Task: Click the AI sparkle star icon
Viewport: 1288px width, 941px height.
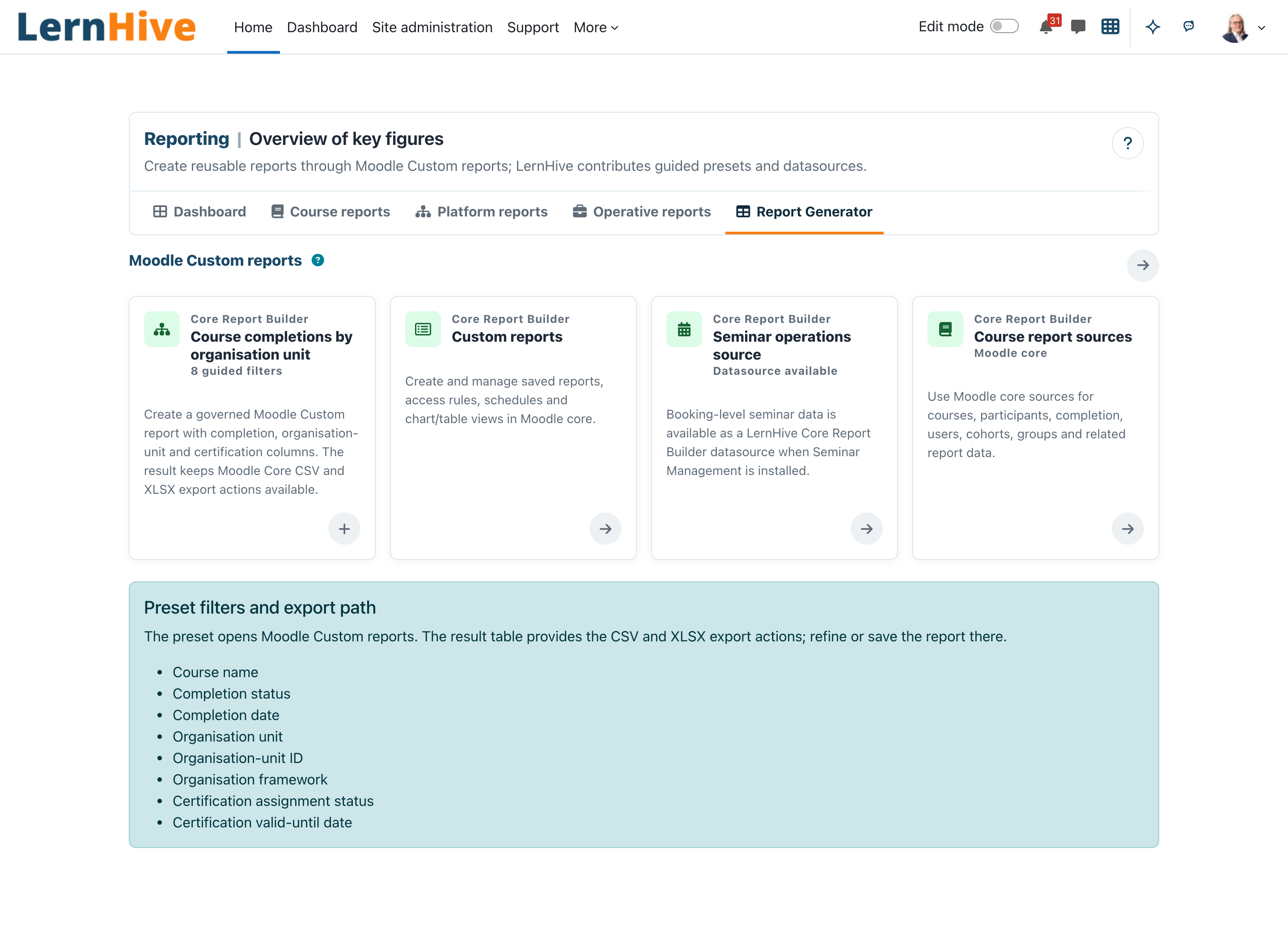Action: click(x=1152, y=26)
